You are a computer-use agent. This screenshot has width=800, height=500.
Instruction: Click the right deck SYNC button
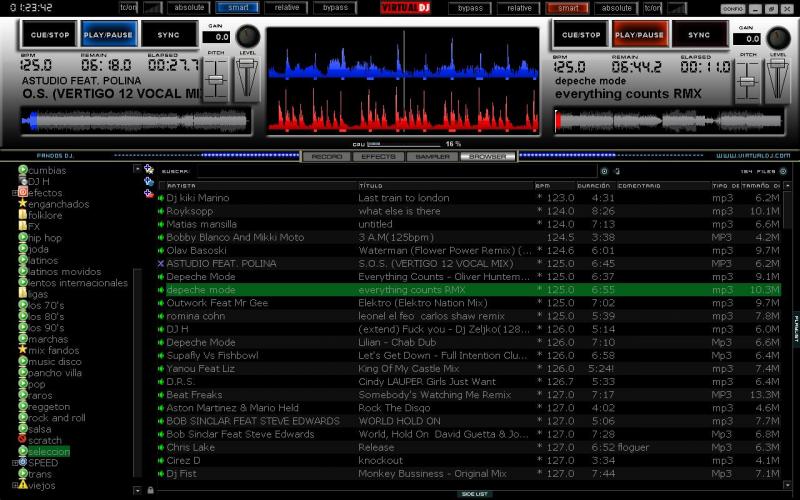coord(699,35)
